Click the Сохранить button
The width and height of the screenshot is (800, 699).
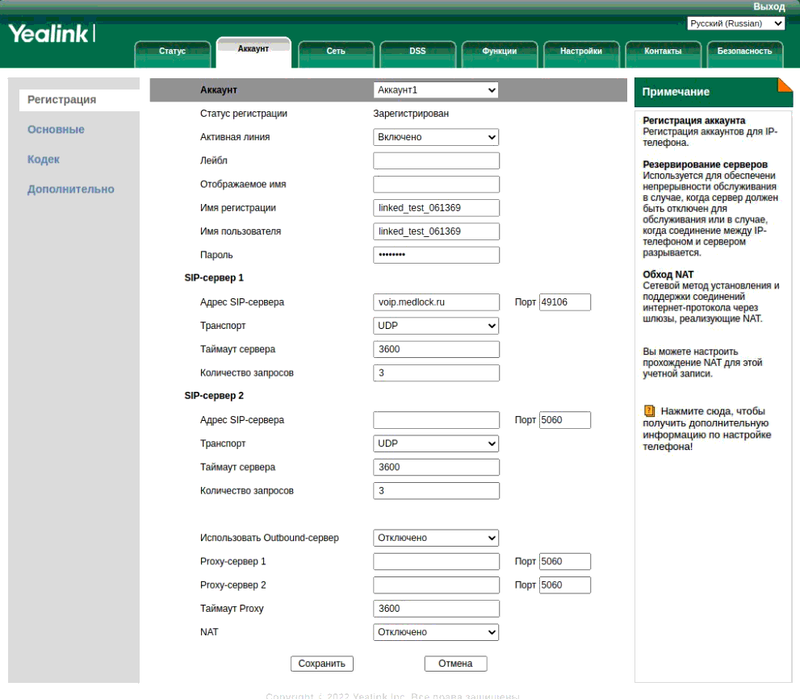click(322, 664)
